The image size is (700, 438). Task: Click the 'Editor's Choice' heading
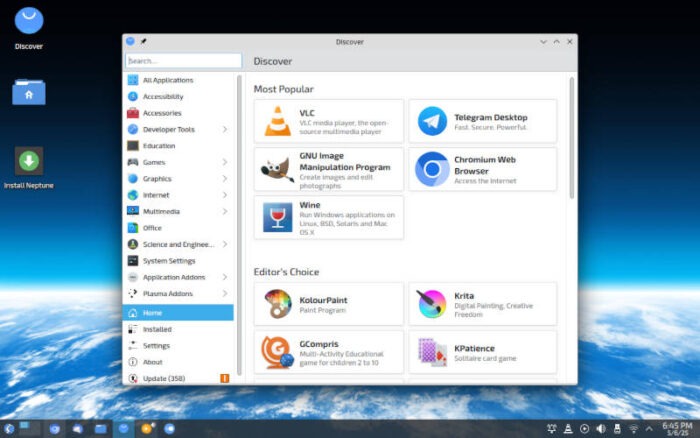pyautogui.click(x=286, y=272)
